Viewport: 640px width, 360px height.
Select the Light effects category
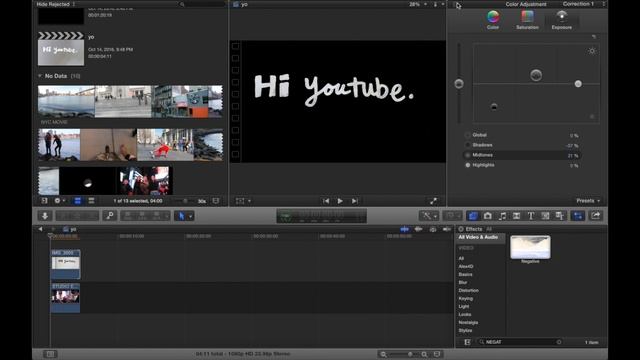tap(464, 307)
